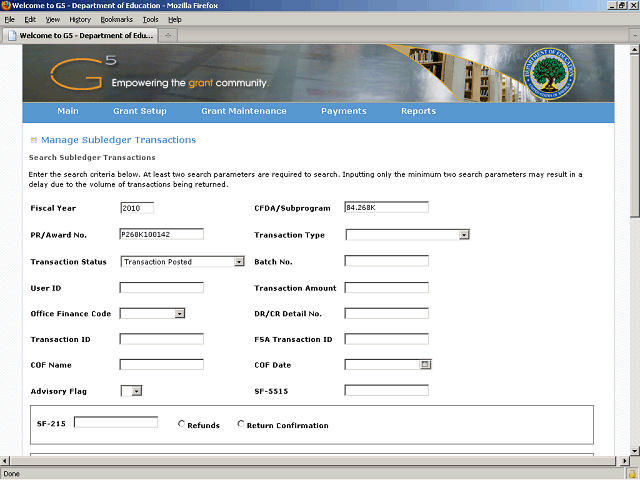Click the PR/Award No. input field
The image size is (640, 480).
click(162, 234)
